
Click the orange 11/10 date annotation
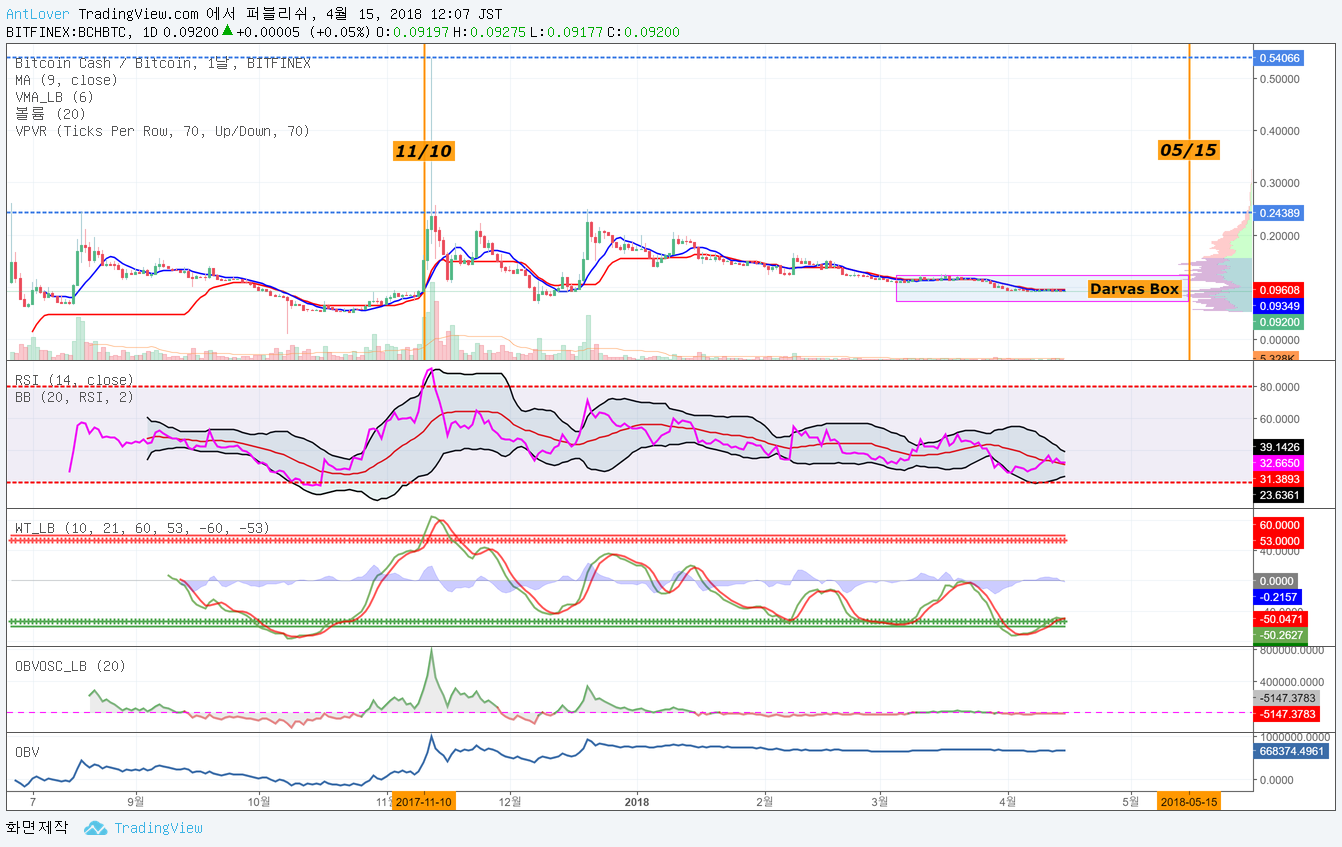click(x=423, y=151)
